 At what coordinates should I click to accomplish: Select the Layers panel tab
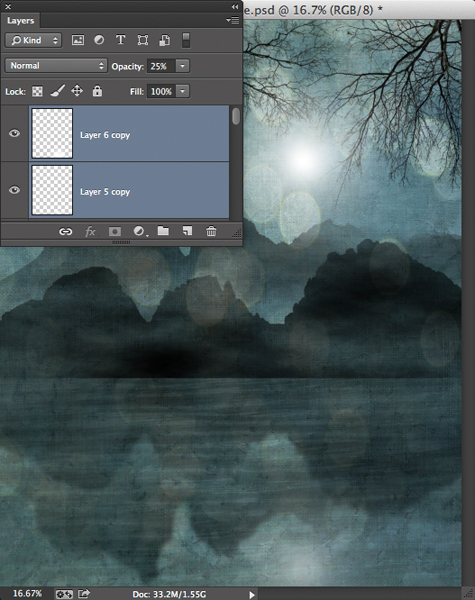click(x=20, y=21)
